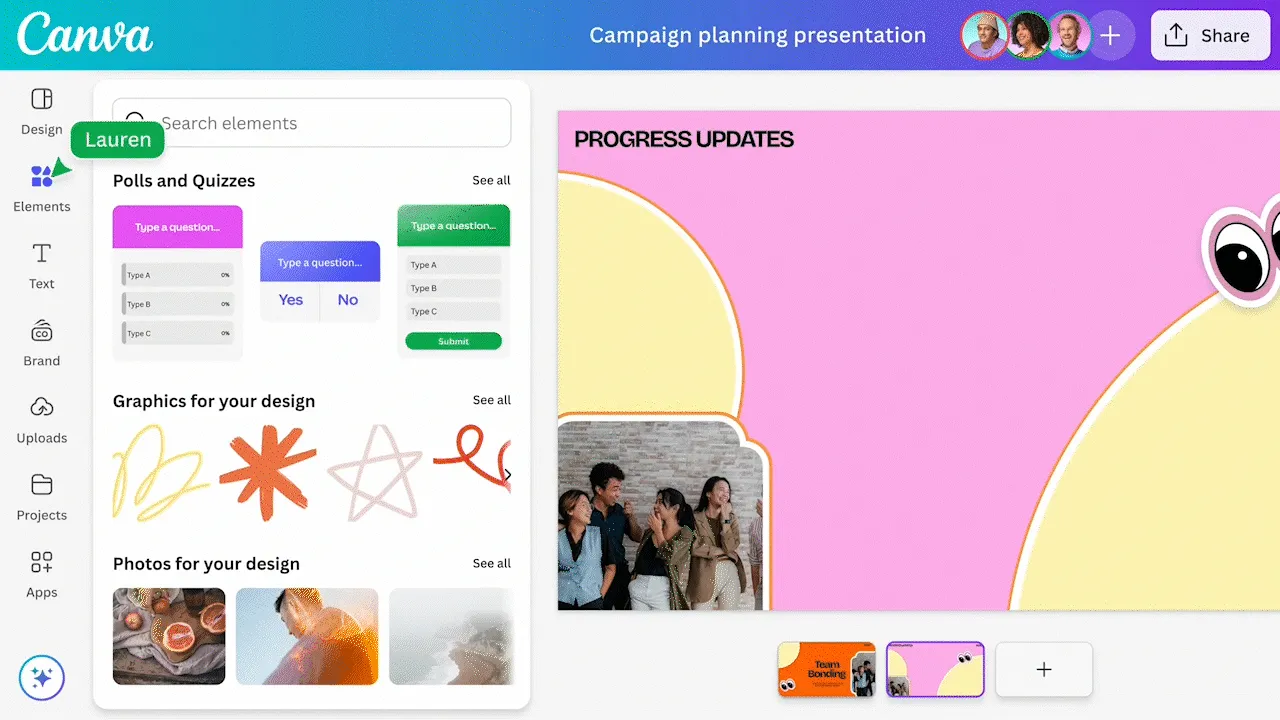Click the Magic Studio sparkle icon
The image size is (1280, 720).
(41, 678)
